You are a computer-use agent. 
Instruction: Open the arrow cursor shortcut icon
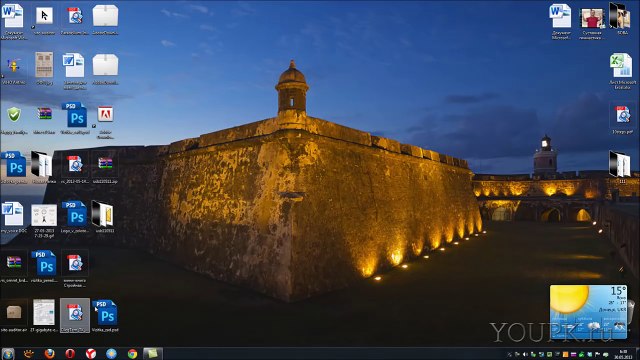(x=44, y=16)
